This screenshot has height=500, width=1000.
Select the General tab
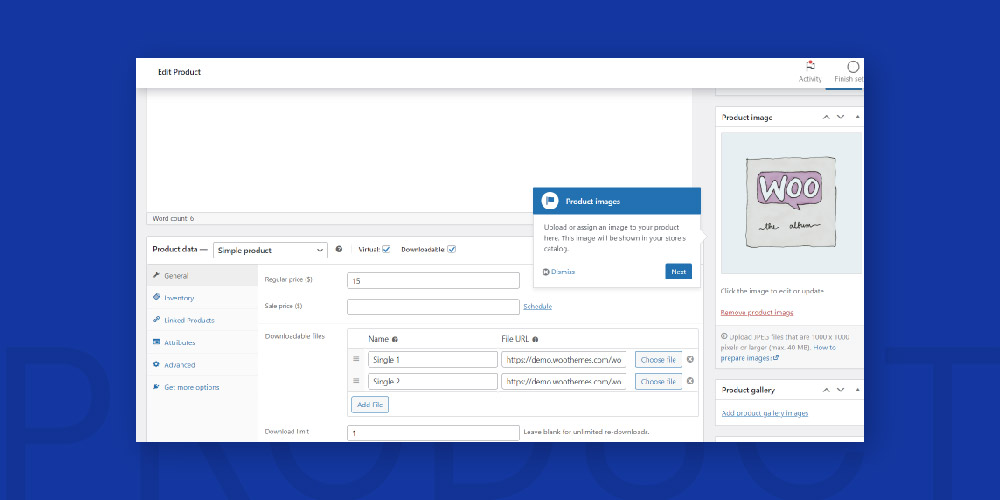coord(203,276)
